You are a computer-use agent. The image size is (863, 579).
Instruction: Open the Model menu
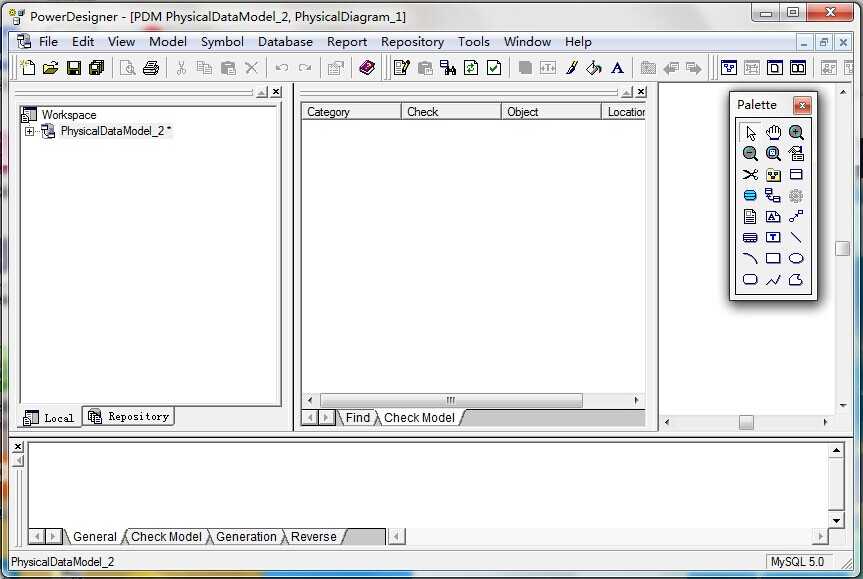[168, 42]
